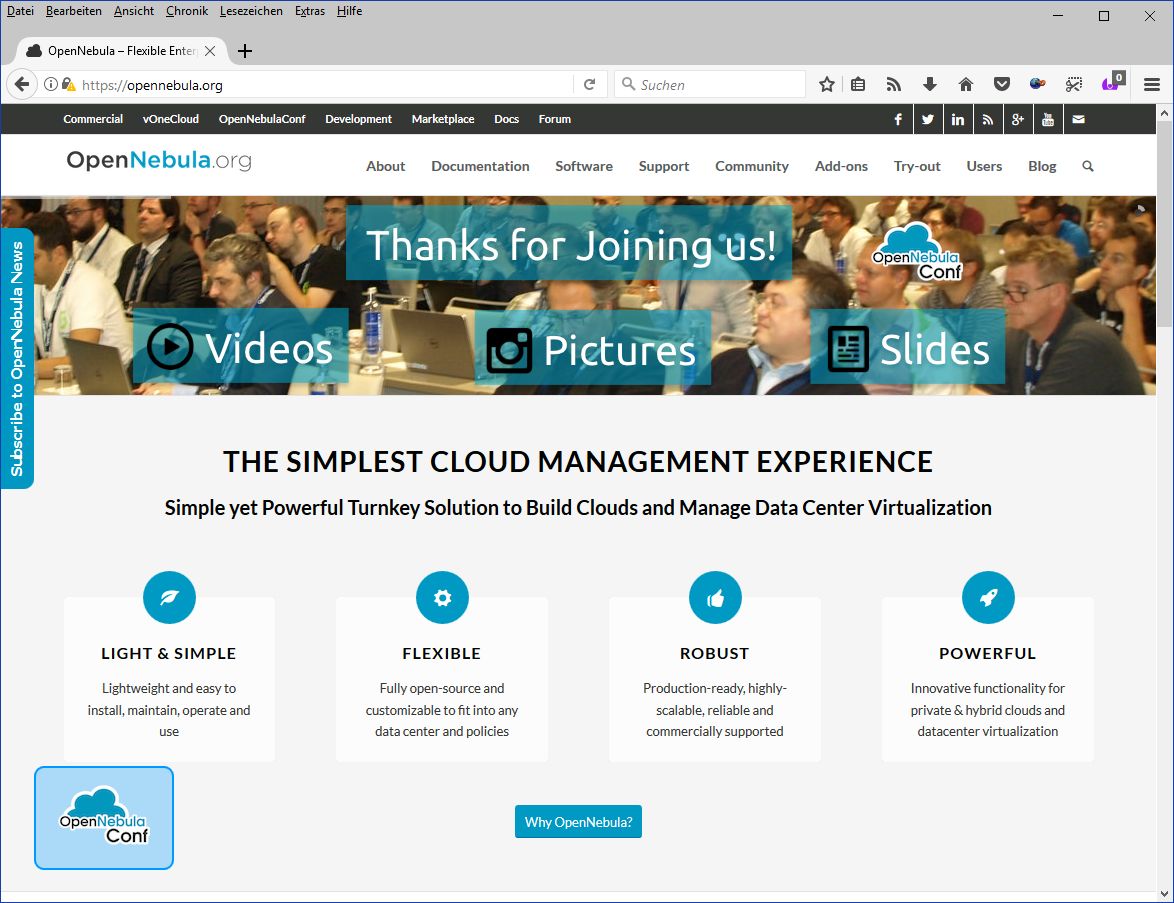Click the purple extension icon with 0 badge
The height and width of the screenshot is (903, 1174).
coord(1112,83)
